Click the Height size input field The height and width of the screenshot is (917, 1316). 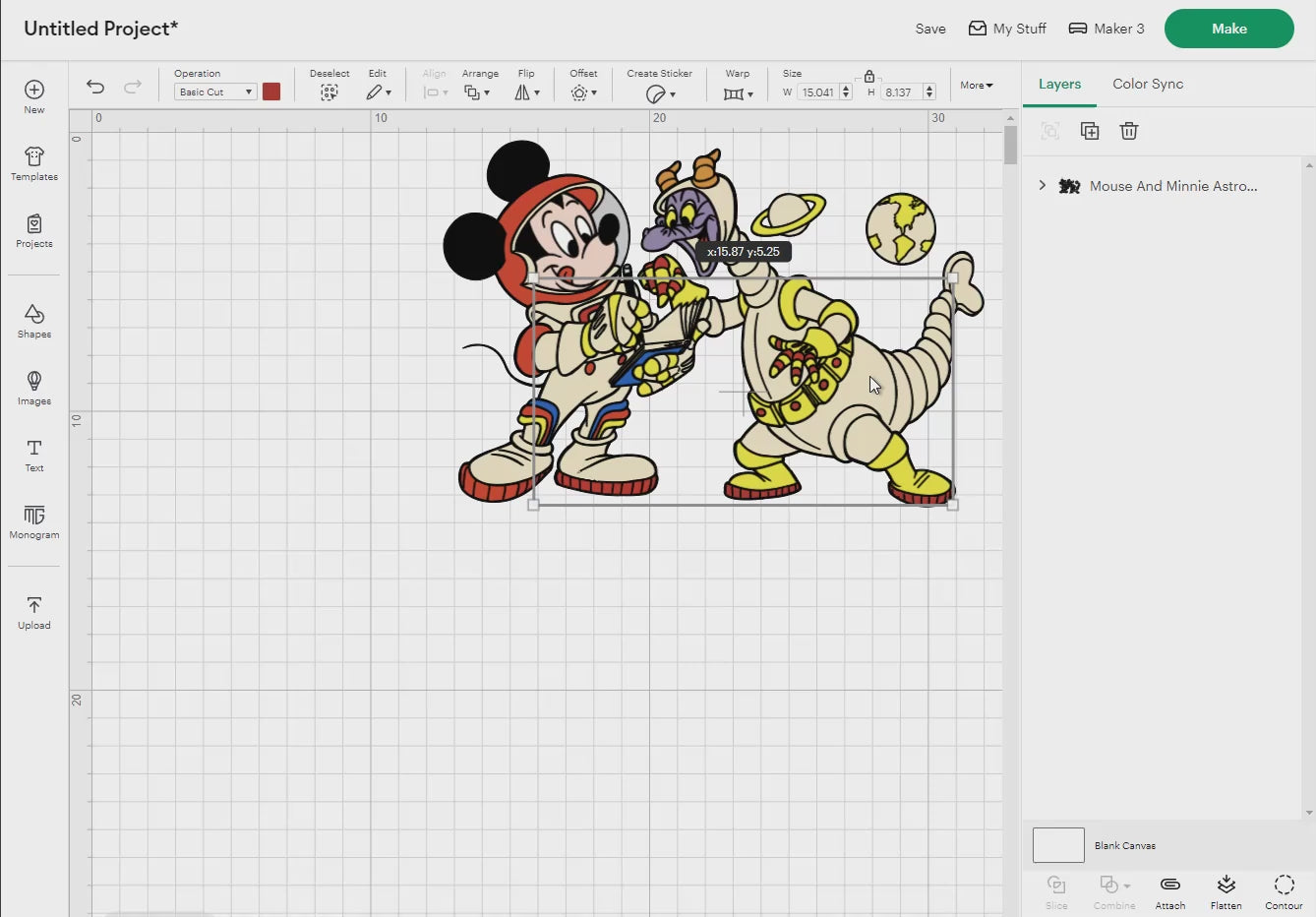point(901,92)
